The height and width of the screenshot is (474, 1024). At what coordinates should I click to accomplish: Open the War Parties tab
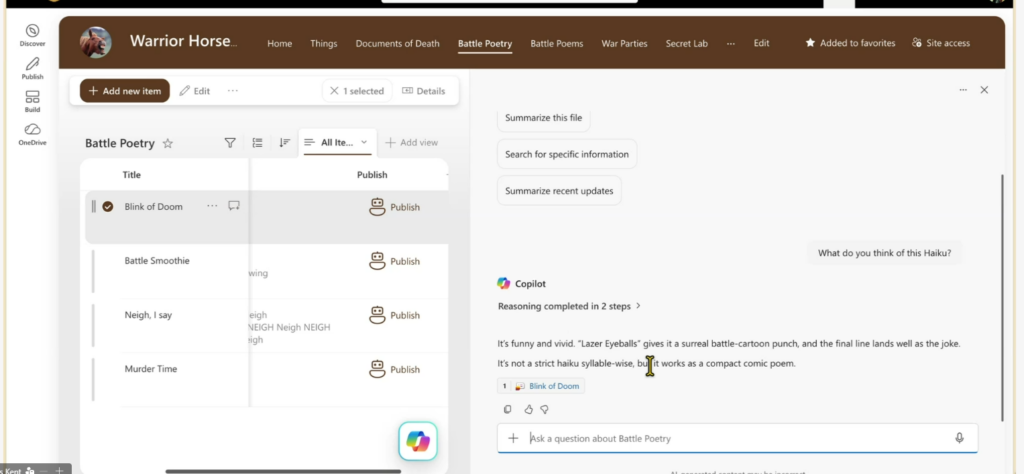tap(624, 43)
